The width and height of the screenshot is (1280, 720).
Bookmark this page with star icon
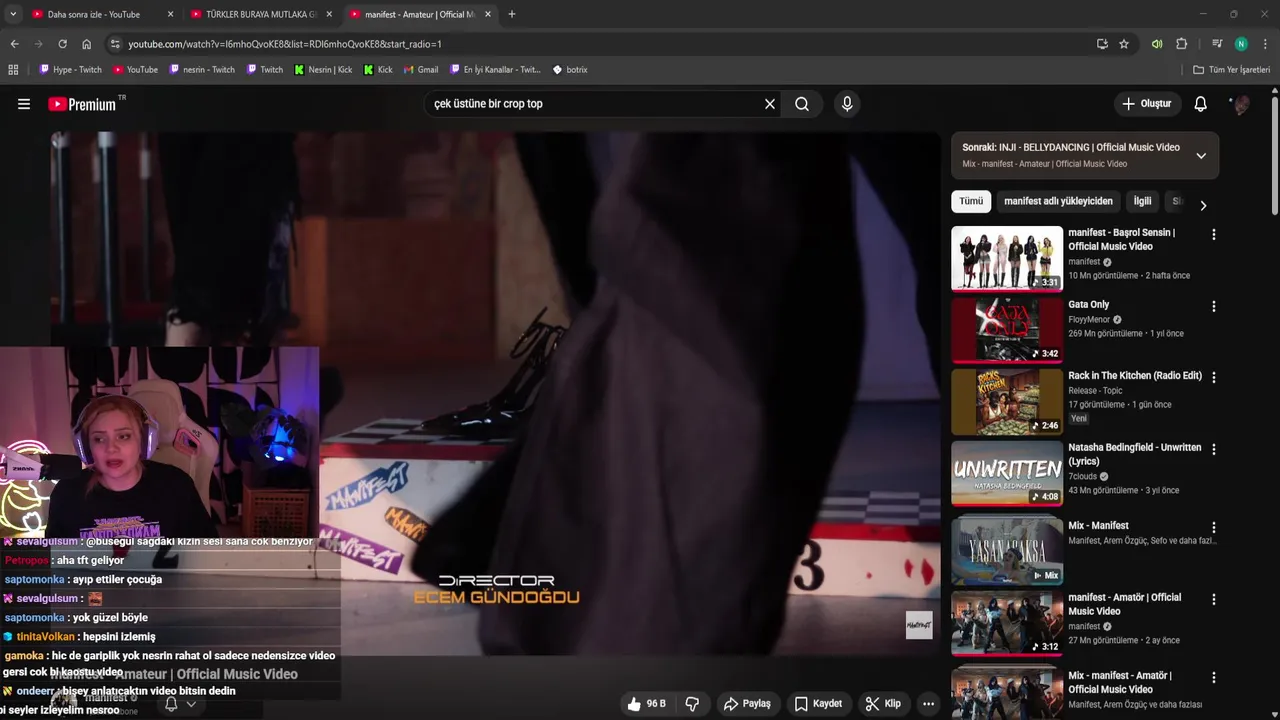pyautogui.click(x=1124, y=44)
